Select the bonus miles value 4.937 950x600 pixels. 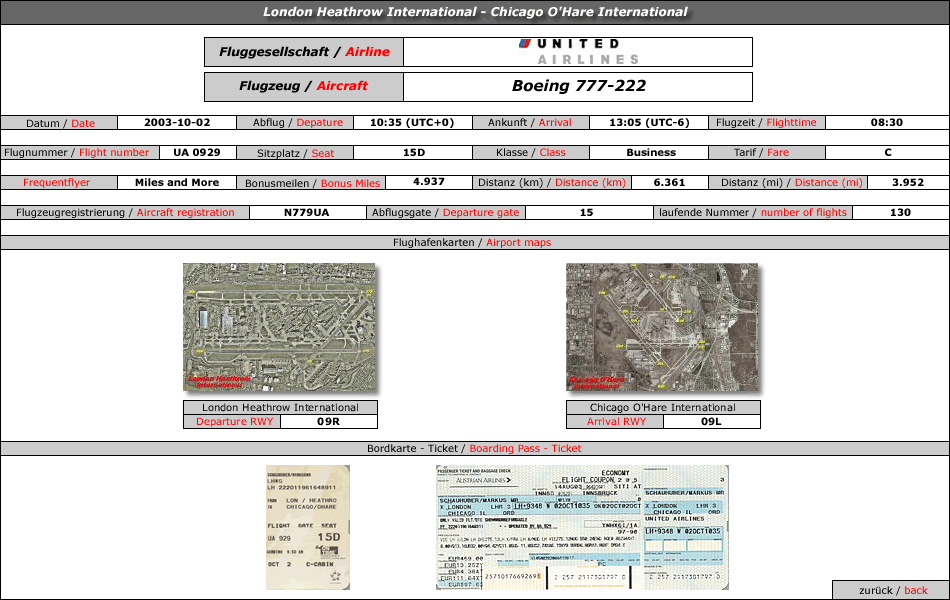pos(428,183)
